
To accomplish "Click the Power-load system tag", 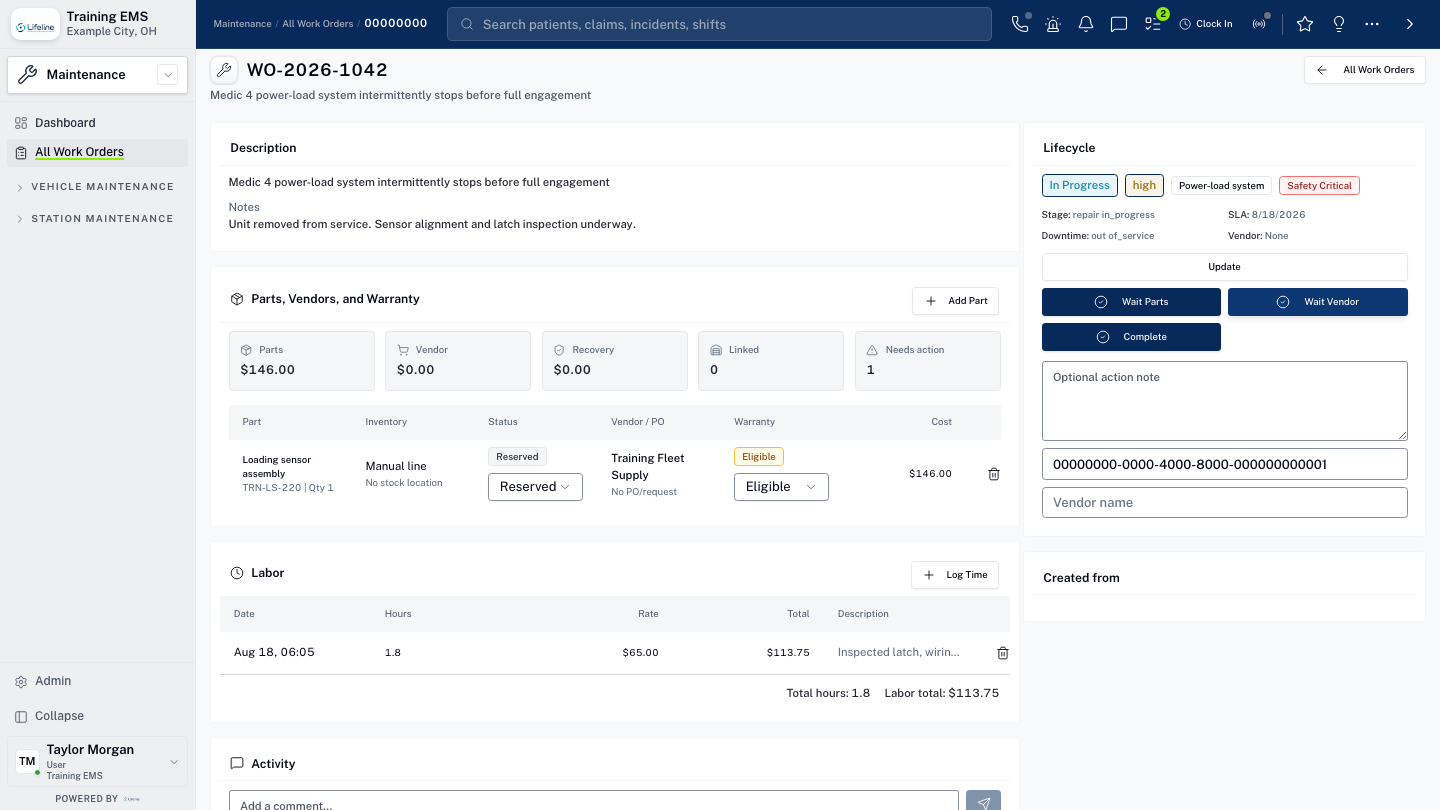I will click(1221, 186).
